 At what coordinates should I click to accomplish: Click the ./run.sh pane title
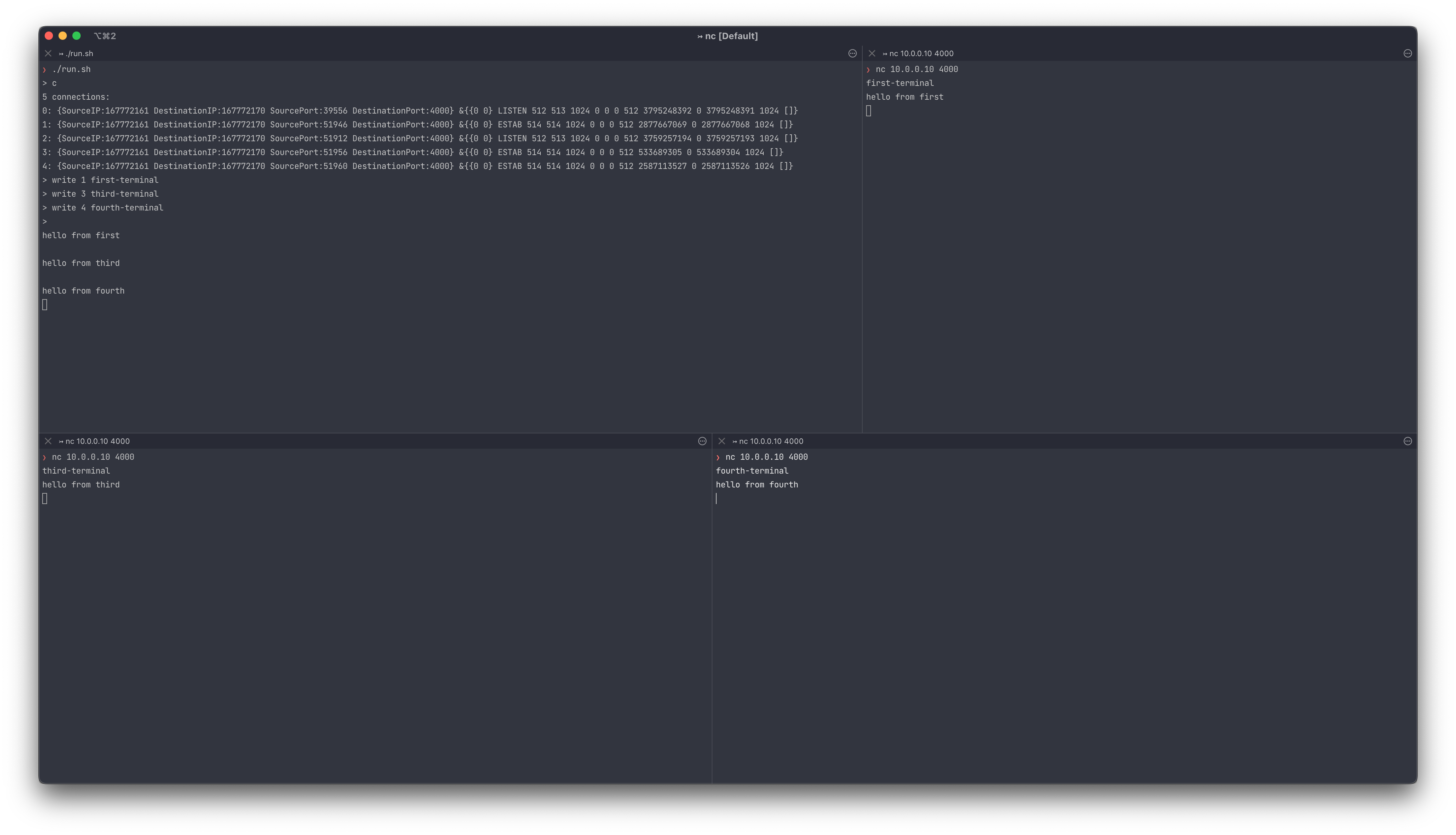[79, 53]
